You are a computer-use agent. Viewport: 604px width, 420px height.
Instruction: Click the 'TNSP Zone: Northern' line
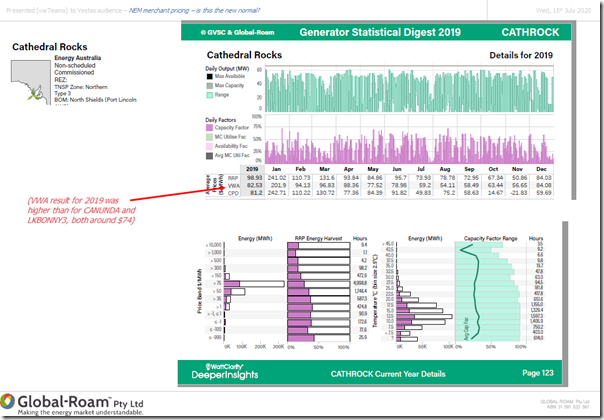tap(81, 87)
